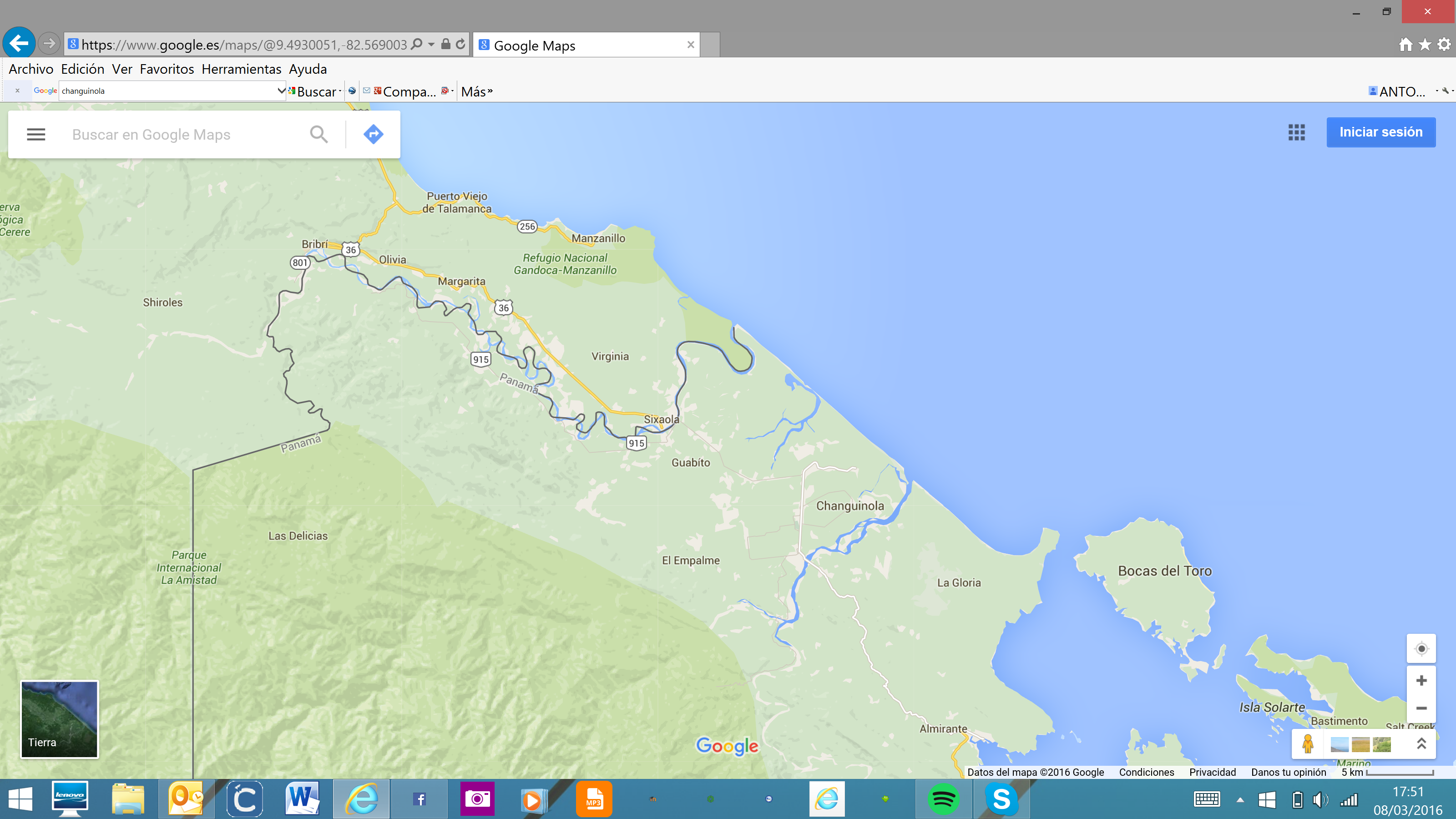The width and height of the screenshot is (1456, 819).
Task: Expand the imagery strip with double chevron
Action: click(1421, 744)
